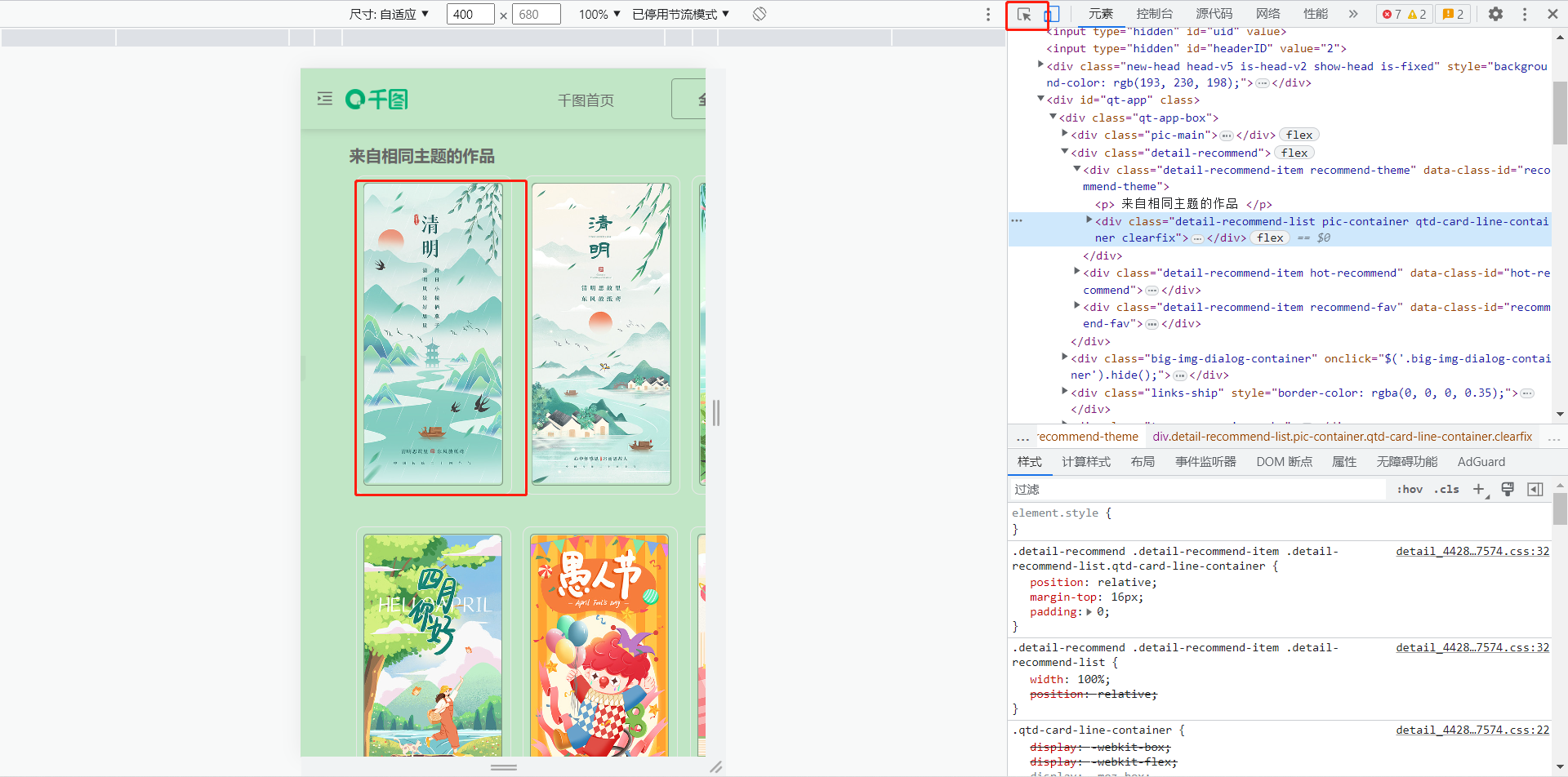
Task: Toggle the .cls class editor
Action: 1447,489
